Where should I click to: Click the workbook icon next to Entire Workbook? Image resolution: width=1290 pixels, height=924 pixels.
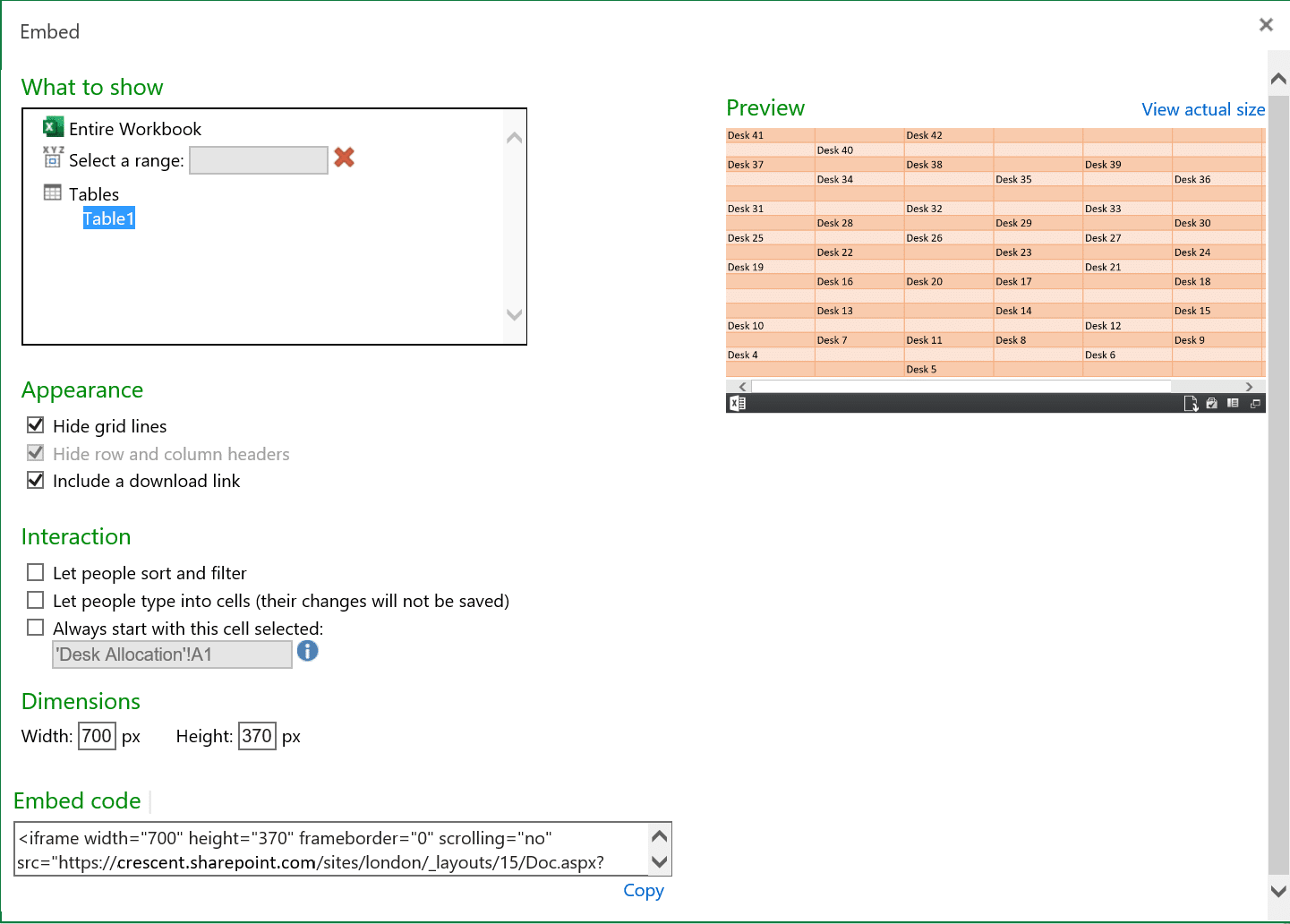[x=53, y=126]
